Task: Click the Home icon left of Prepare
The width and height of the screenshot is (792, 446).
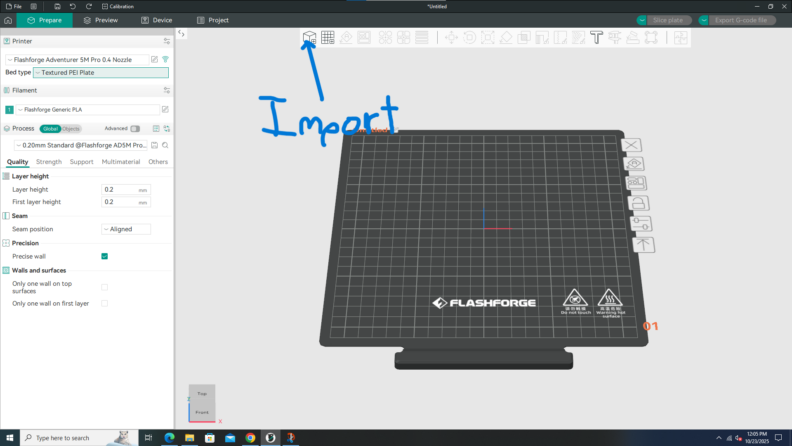Action: coord(8,20)
